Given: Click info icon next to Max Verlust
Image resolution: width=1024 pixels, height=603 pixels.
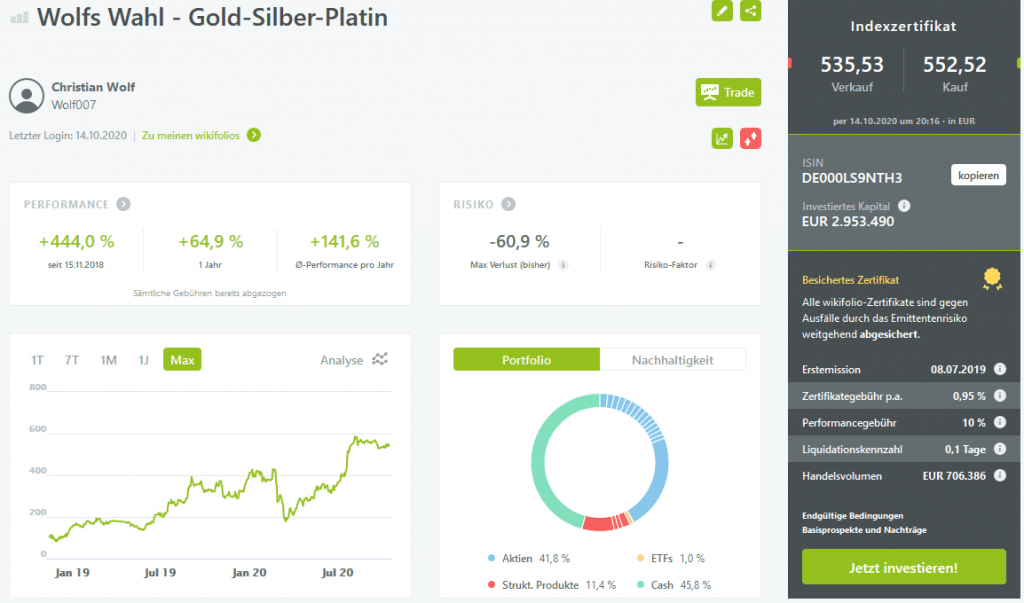Looking at the screenshot, I should 564,265.
